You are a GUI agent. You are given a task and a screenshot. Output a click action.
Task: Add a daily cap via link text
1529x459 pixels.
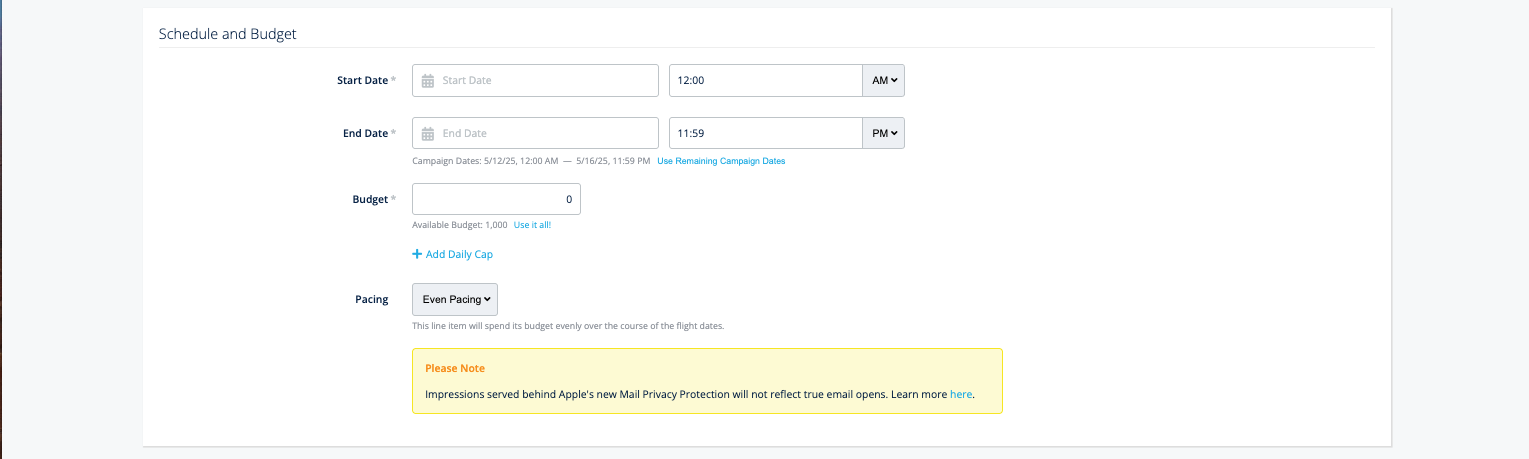(x=459, y=255)
